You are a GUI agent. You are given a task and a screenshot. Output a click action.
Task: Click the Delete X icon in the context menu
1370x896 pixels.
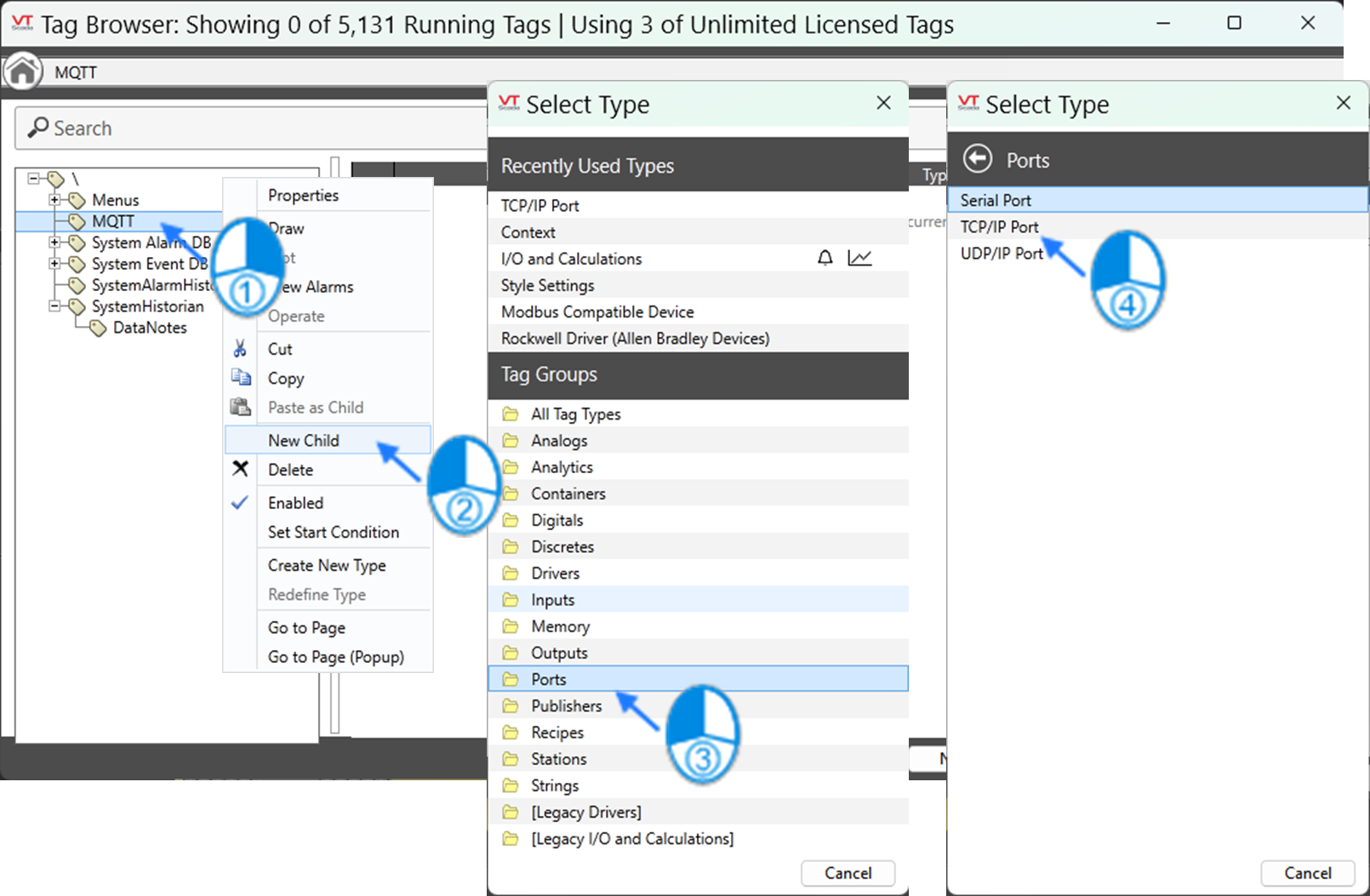click(x=241, y=469)
